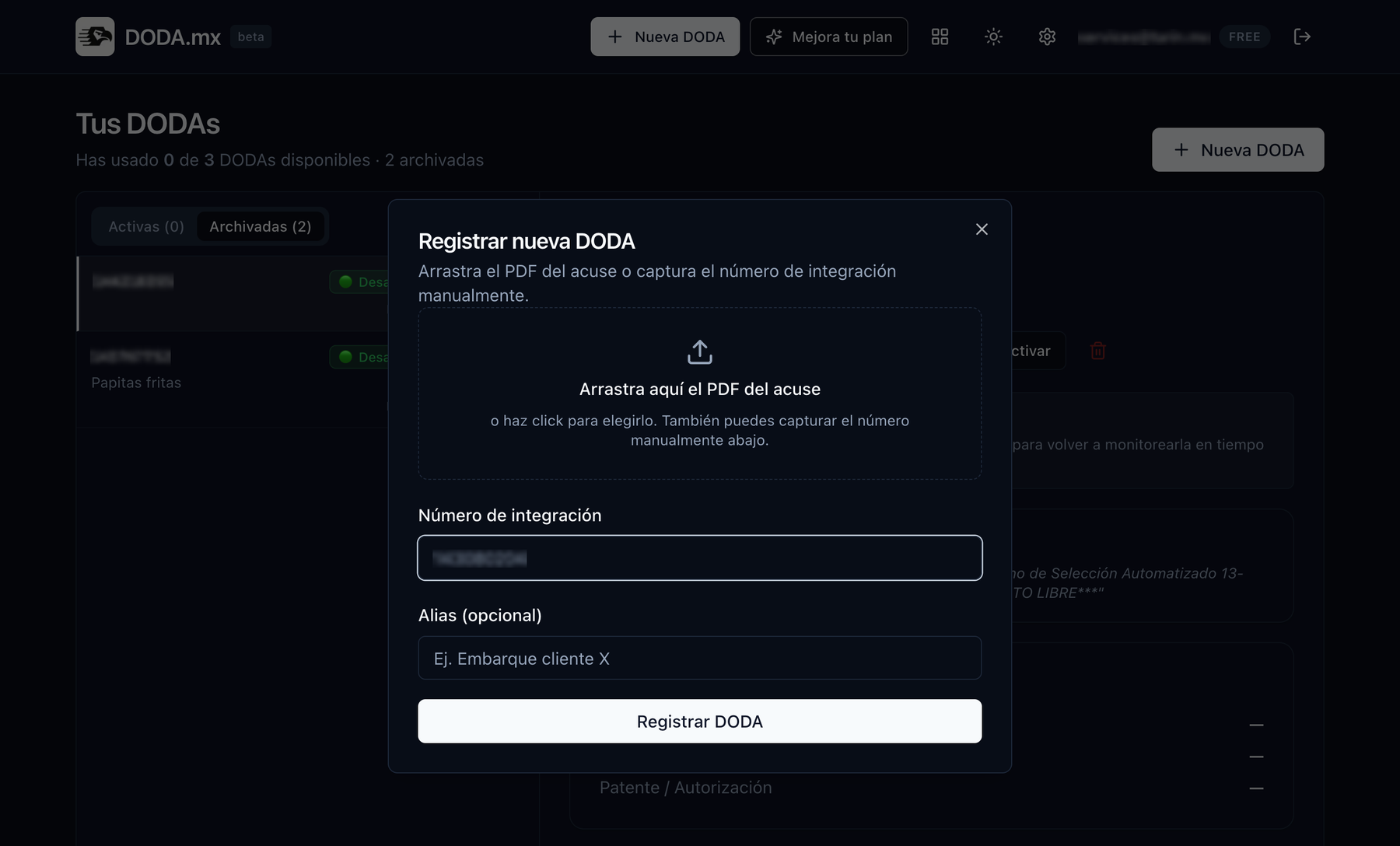Click the Arrastra aquí el PDF drop zone
The height and width of the screenshot is (846, 1400).
700,393
